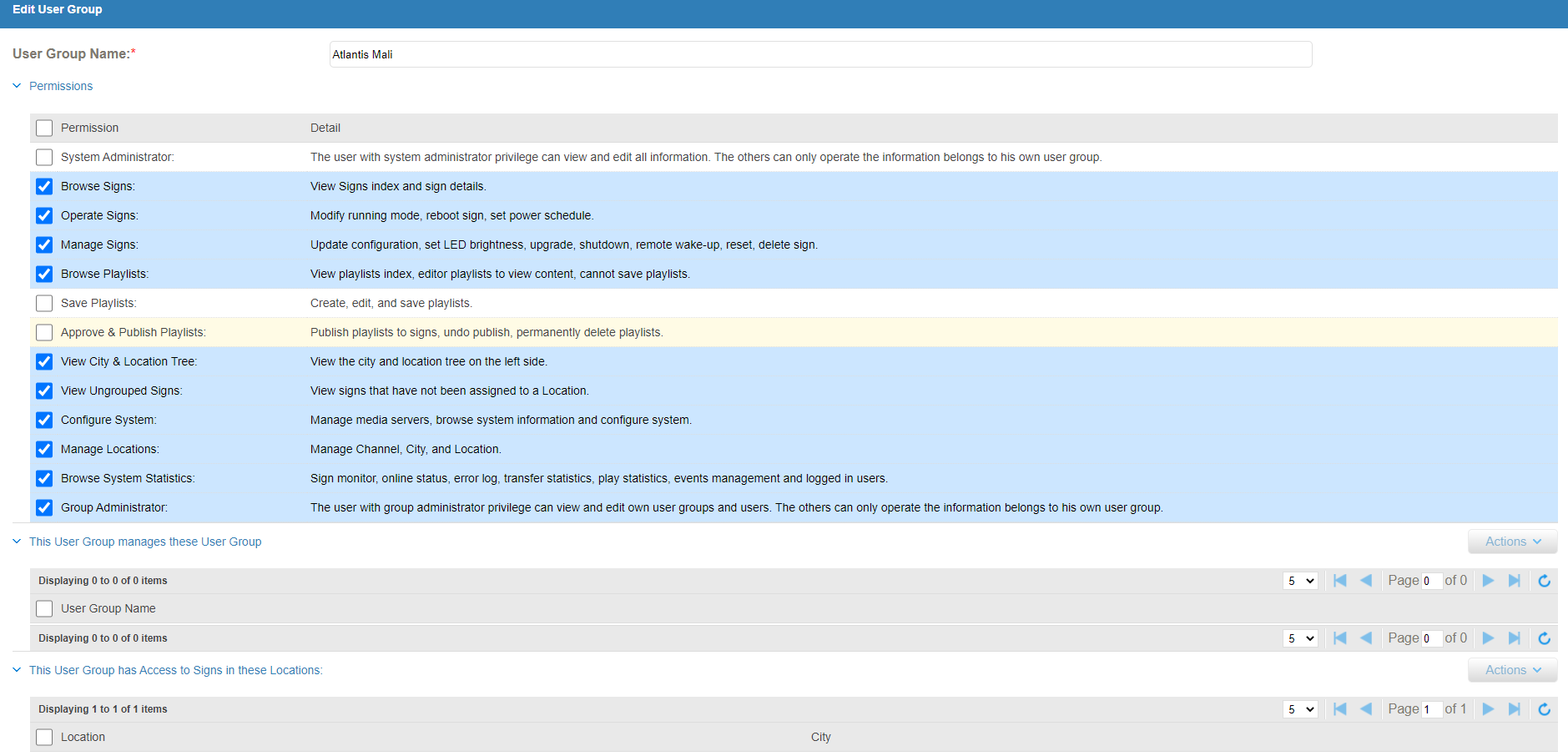The image size is (1568, 756).
Task: Go to previous page in managed User Group bottom pager
Action: (x=1366, y=638)
